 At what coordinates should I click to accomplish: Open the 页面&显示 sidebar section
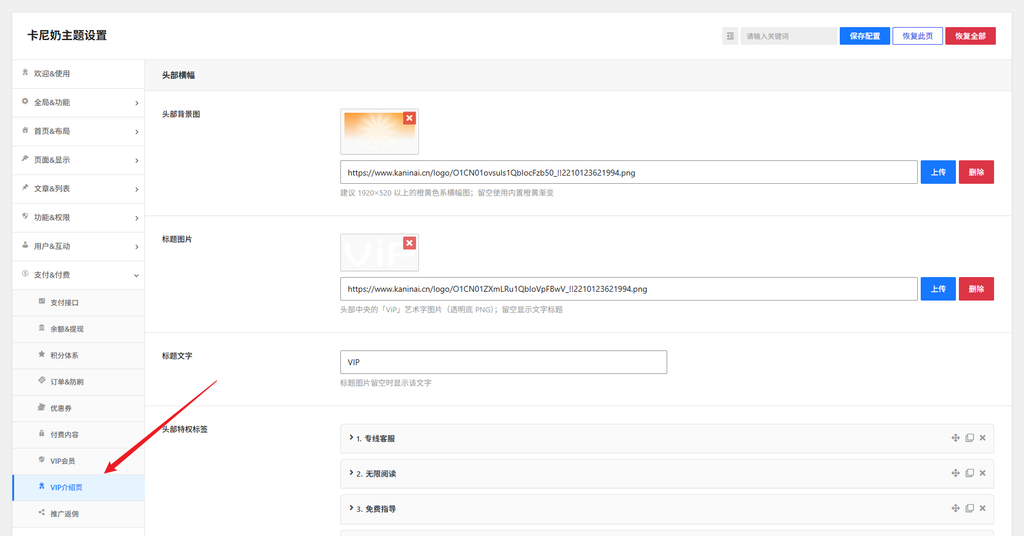click(78, 160)
